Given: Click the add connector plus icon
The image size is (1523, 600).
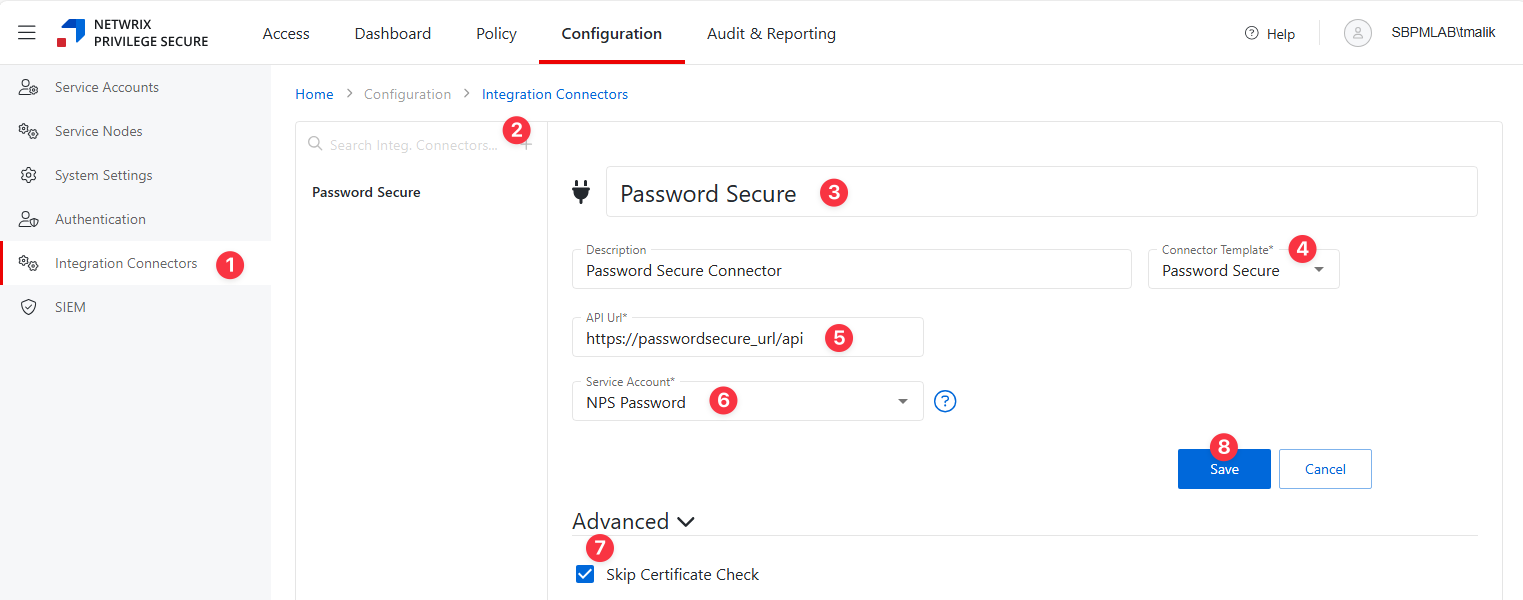Looking at the screenshot, I should [x=527, y=145].
